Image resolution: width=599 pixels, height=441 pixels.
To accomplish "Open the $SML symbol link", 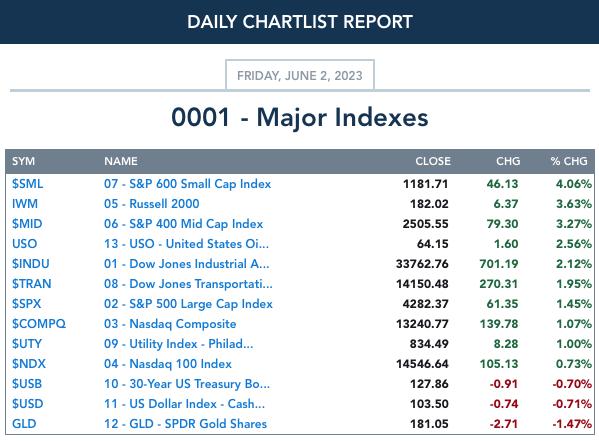I will pos(27,184).
